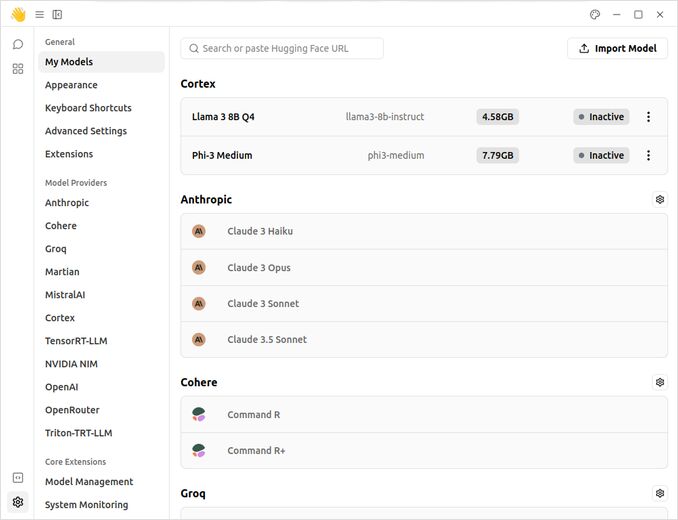Toggle the left panel collapse icon
Screen dimensions: 678x520
57,15
